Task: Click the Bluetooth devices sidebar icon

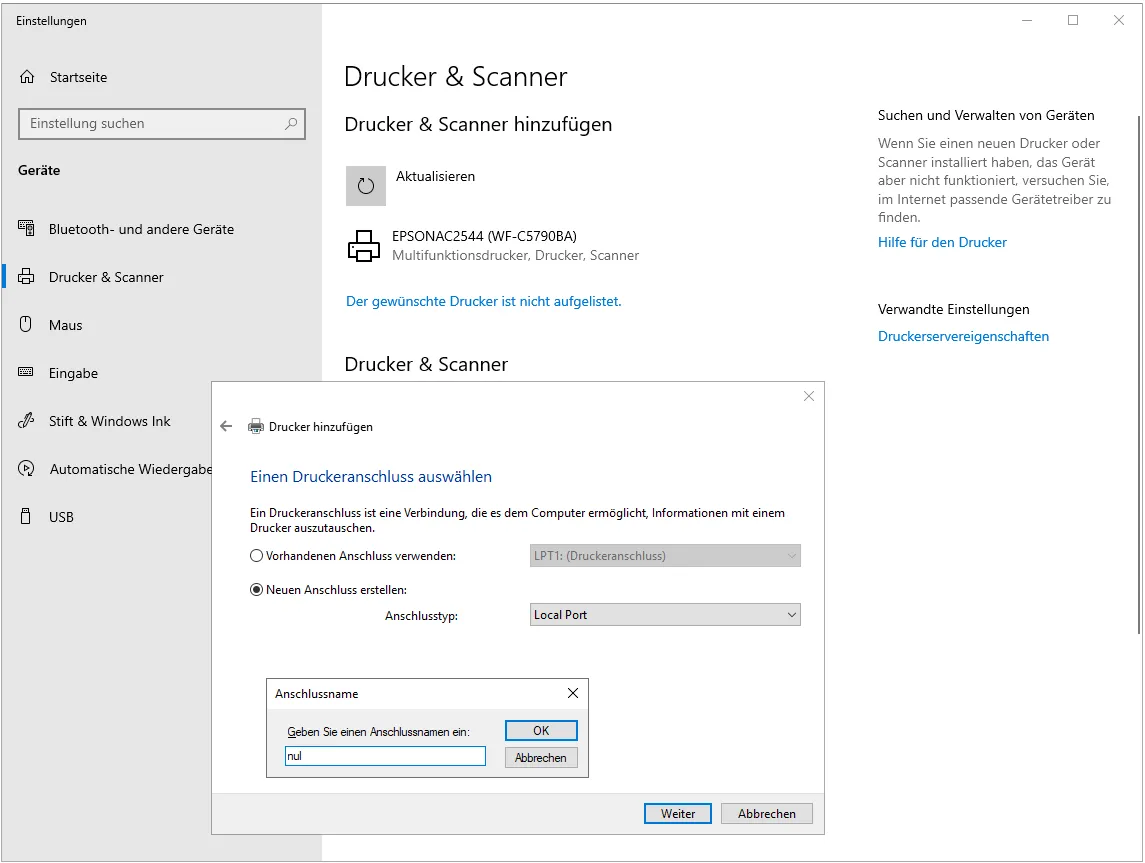Action: click(x=26, y=229)
